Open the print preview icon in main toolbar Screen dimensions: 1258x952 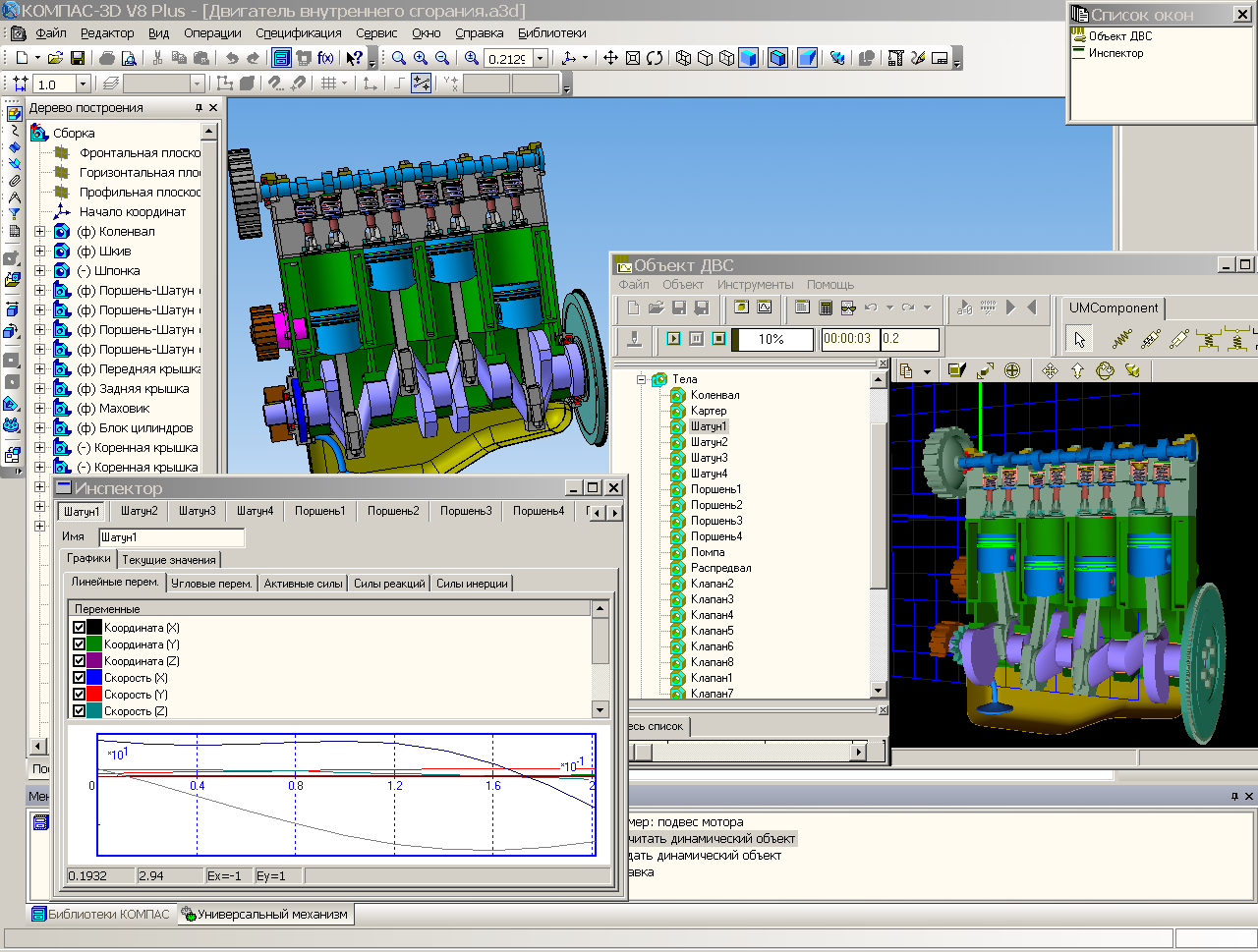[x=129, y=58]
